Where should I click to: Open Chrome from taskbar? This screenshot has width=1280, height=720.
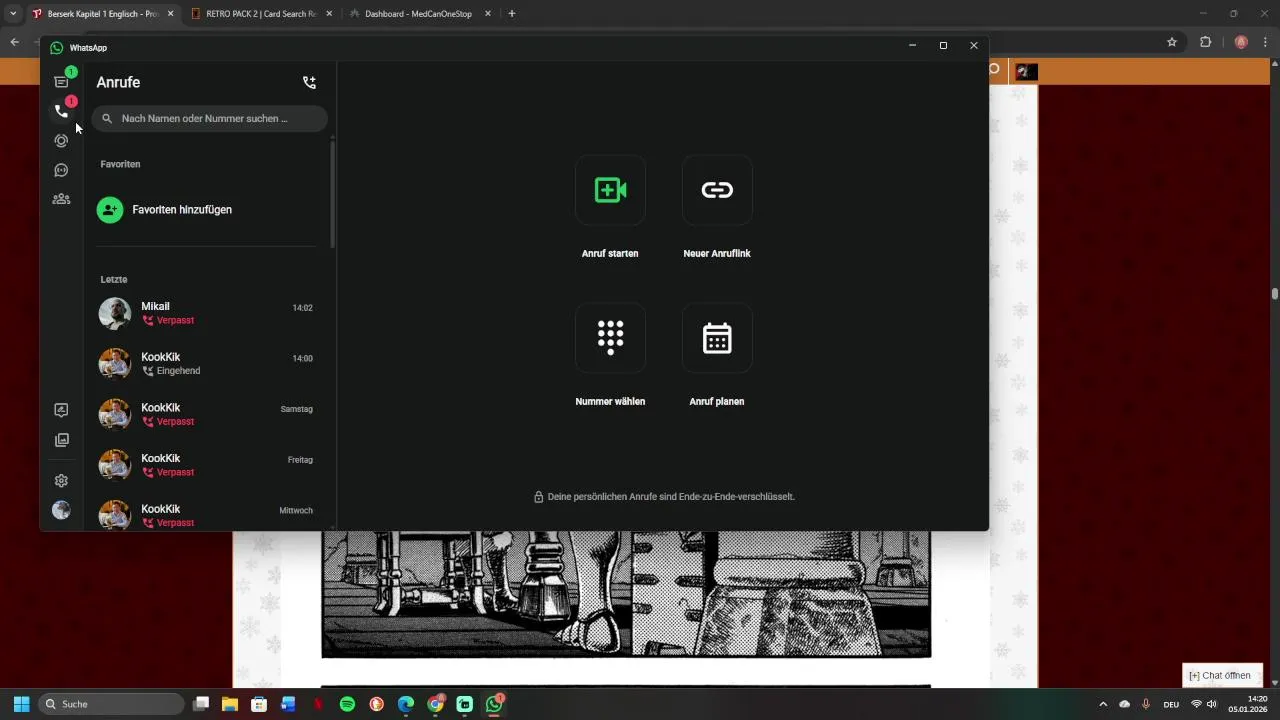point(435,704)
